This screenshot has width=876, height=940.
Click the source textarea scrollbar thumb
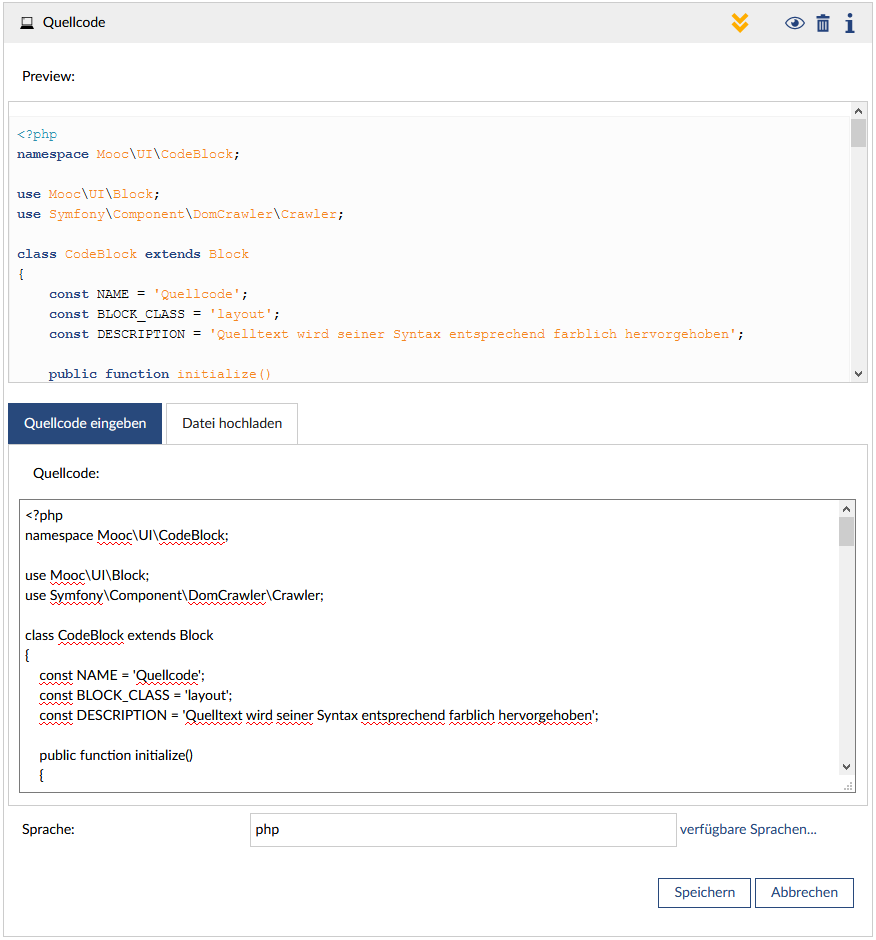(x=846, y=531)
